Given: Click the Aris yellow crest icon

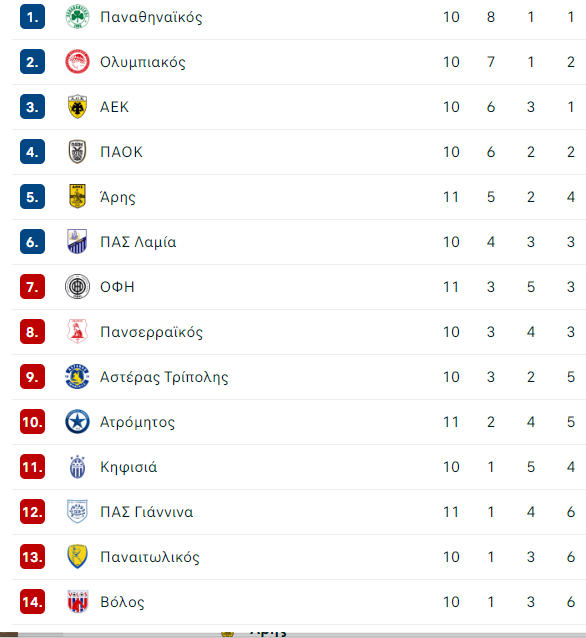Looking at the screenshot, I should 77,197.
